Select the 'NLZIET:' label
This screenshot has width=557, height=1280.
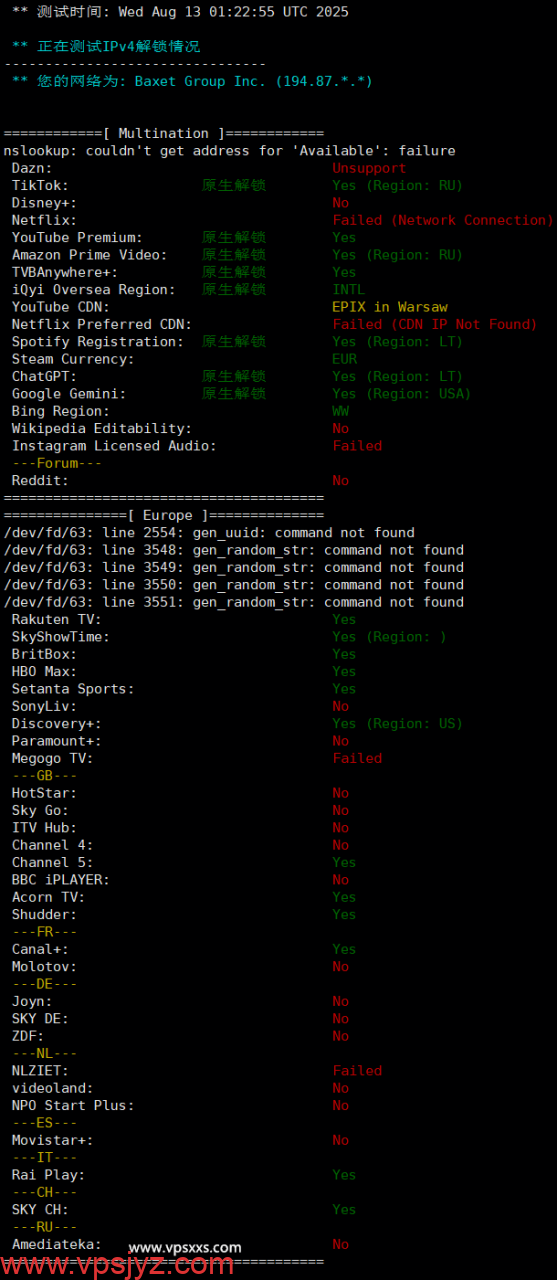click(x=40, y=1071)
